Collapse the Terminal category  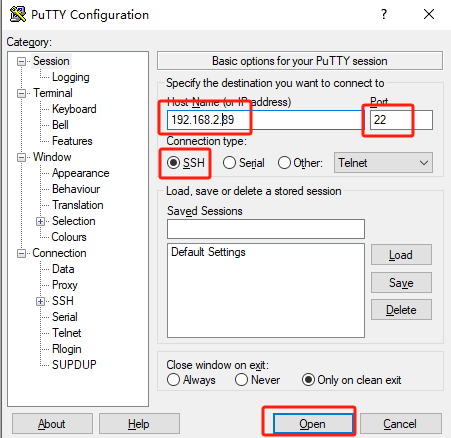coord(21,93)
